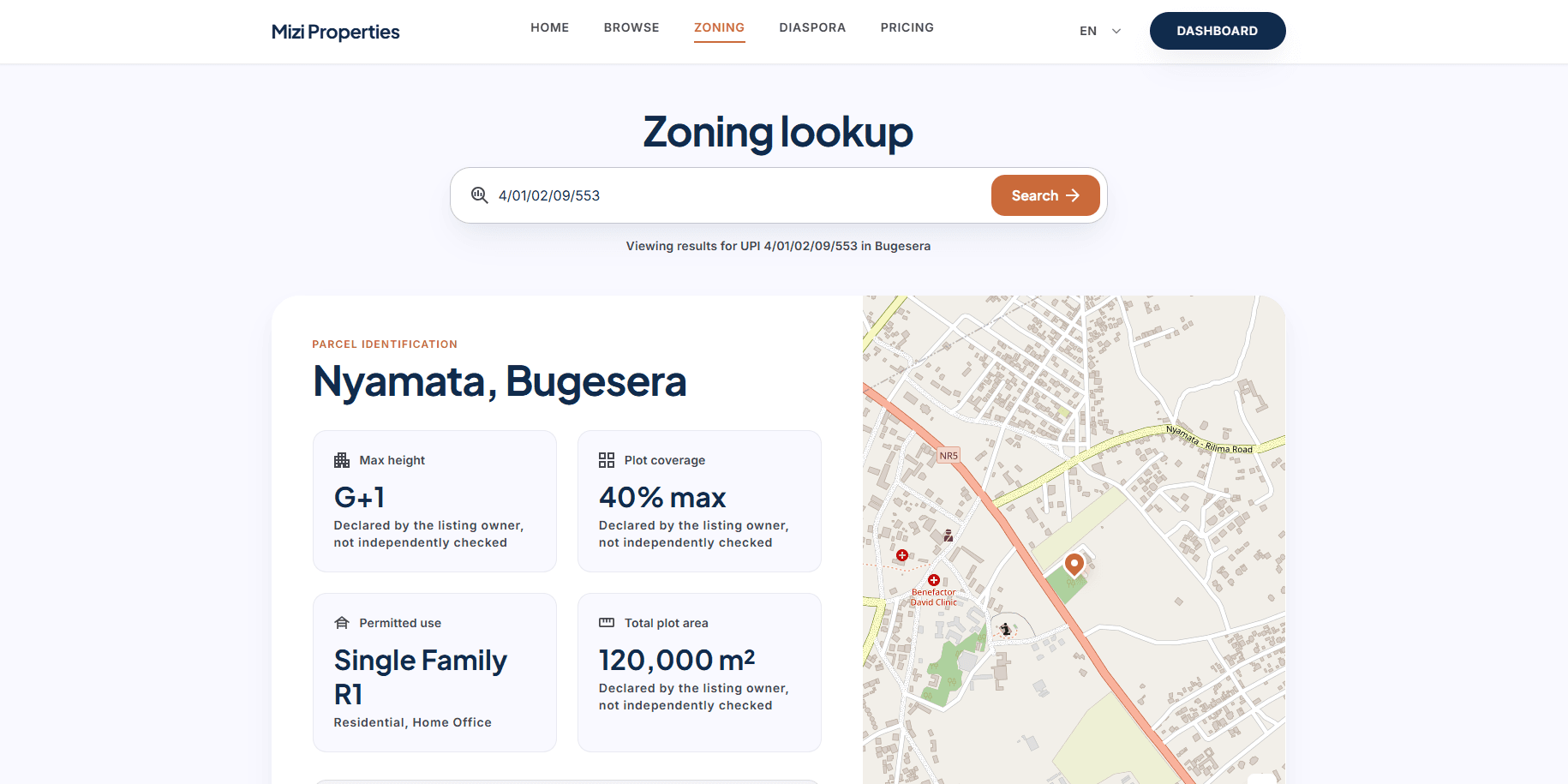Click the Parcel Identification label
The height and width of the screenshot is (784, 1568).
click(x=385, y=344)
